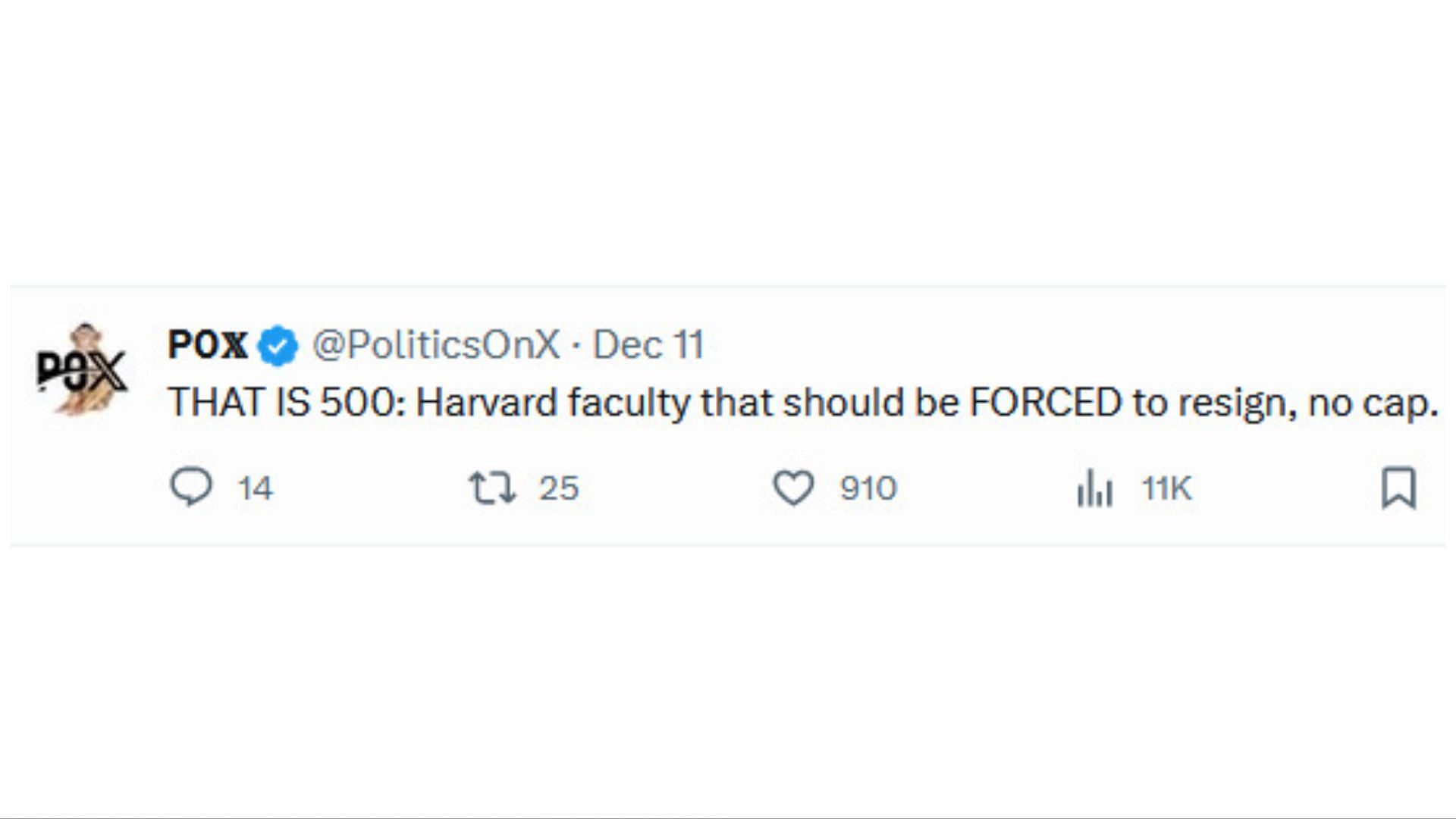Viewport: 1456px width, 819px height.
Task: Click the POX display name
Action: point(208,345)
